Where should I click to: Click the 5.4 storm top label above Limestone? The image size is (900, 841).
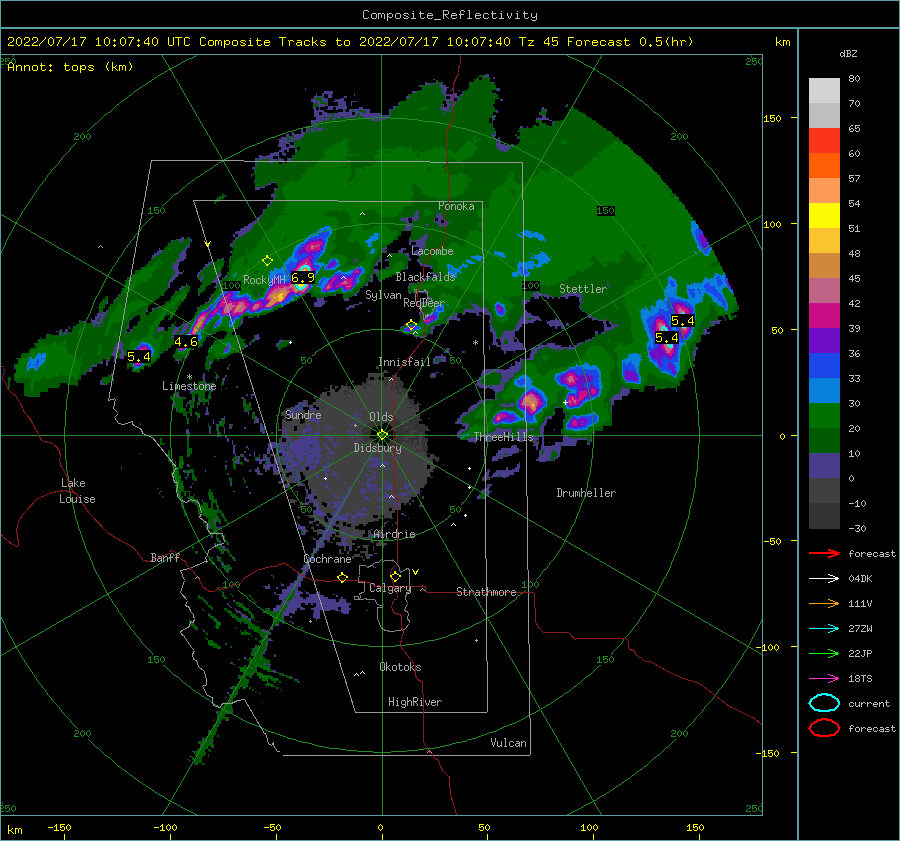(138, 356)
